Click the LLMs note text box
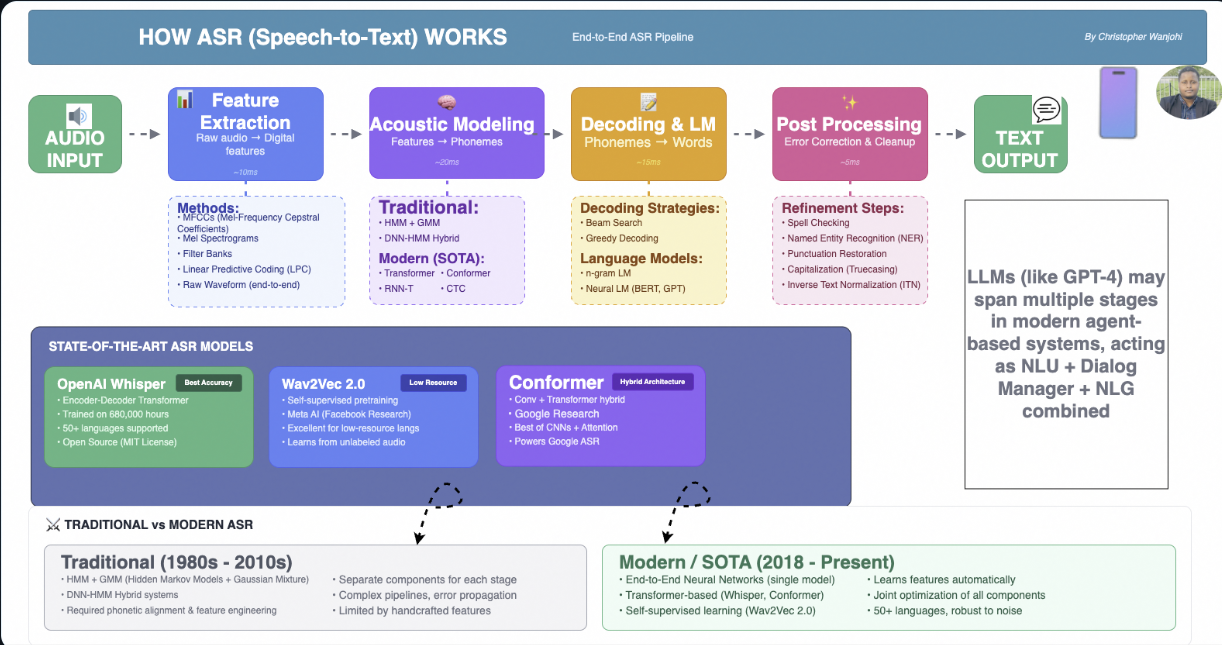1222x645 pixels. [1066, 344]
